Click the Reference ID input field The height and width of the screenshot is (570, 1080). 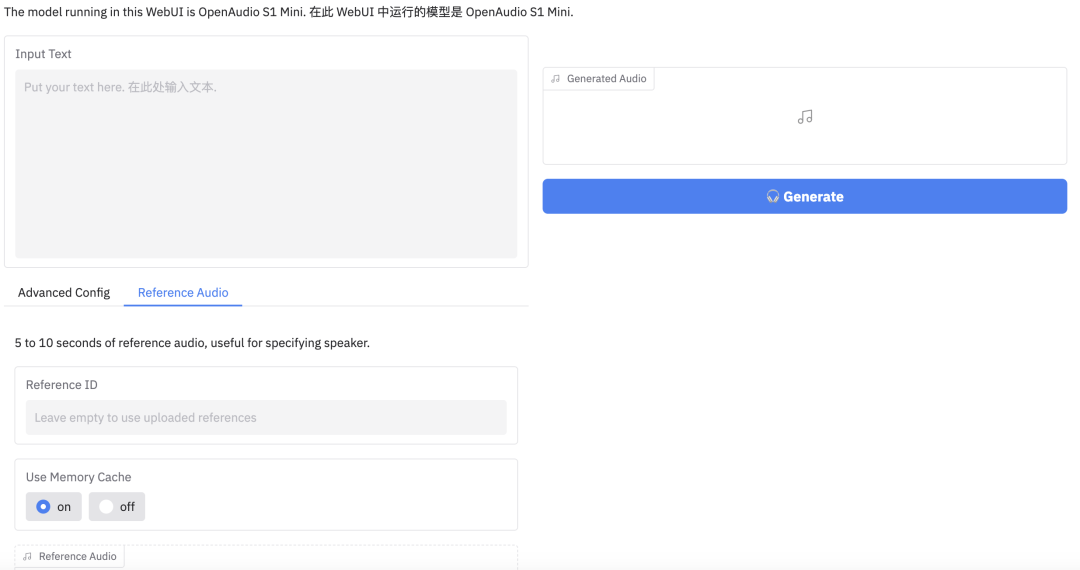pos(266,417)
